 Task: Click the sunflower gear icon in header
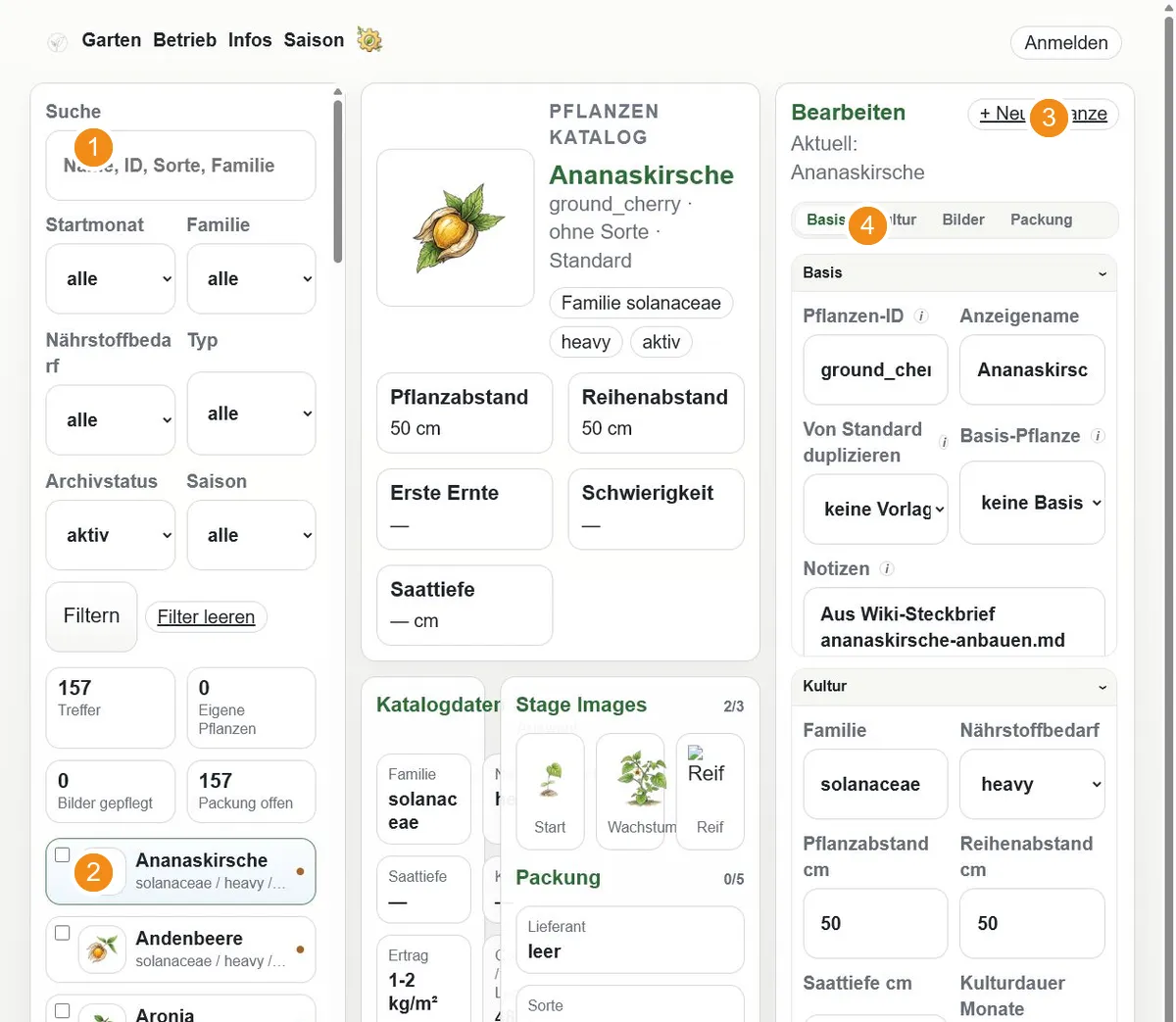pos(369,40)
